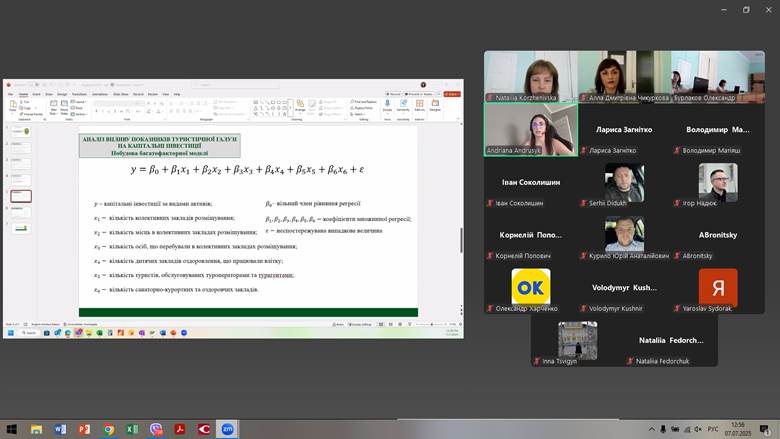Click Inna Tsvigun's participant tile
The height and width of the screenshot is (439, 780).
point(577,342)
